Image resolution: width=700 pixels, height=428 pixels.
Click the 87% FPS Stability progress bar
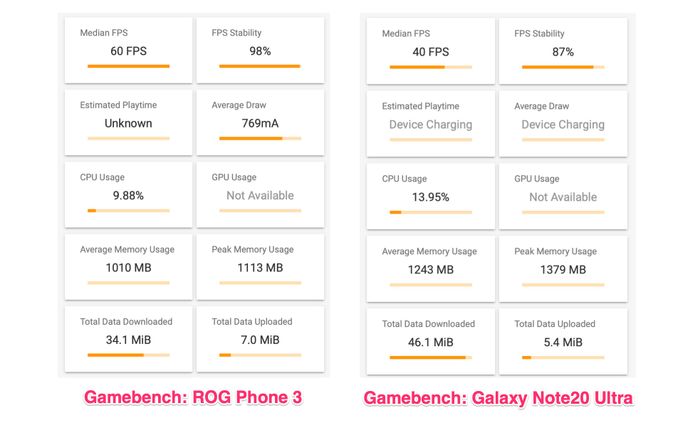[x=563, y=67]
